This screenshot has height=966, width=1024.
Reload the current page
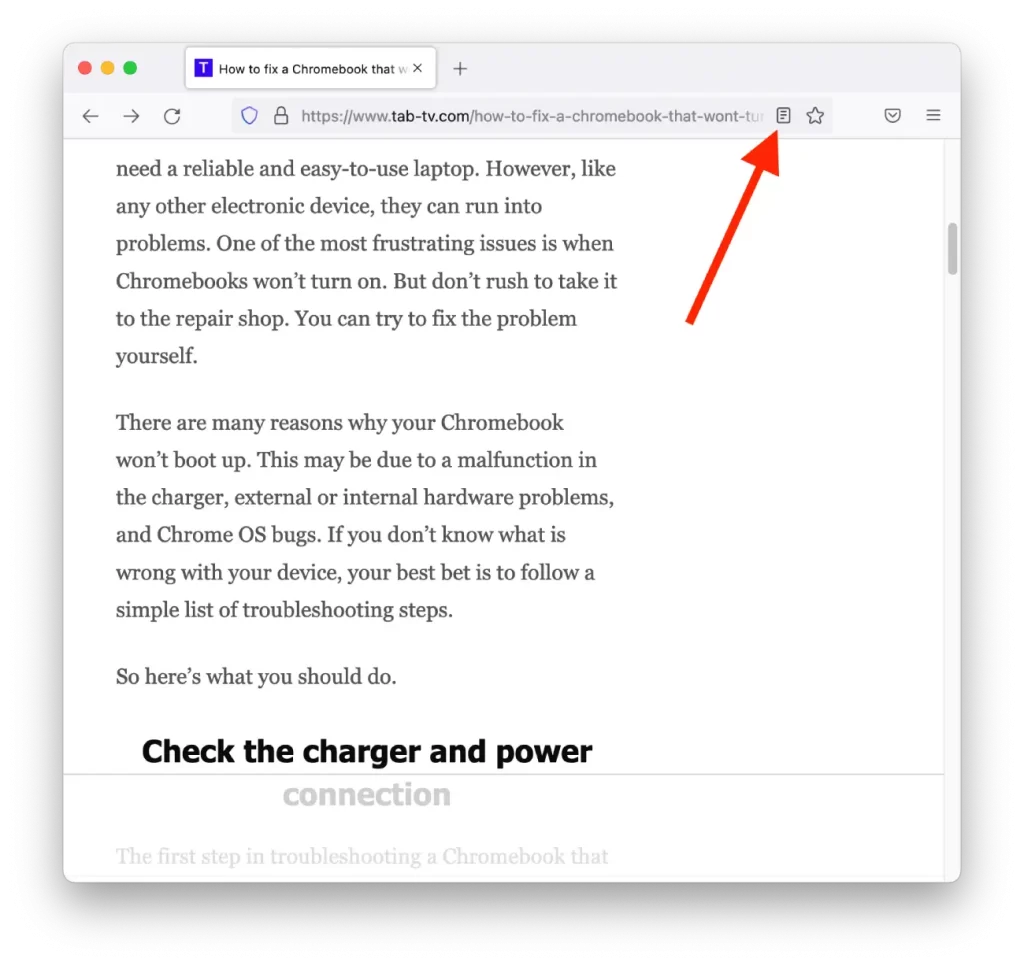click(172, 116)
